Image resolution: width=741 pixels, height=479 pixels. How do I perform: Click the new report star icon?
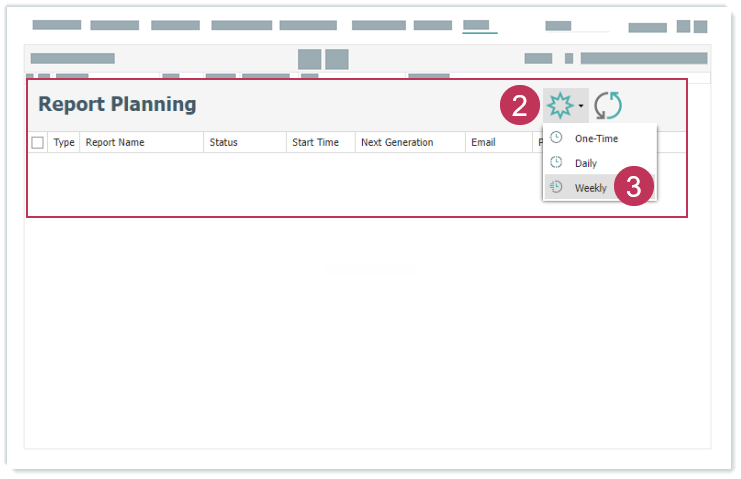[x=558, y=105]
